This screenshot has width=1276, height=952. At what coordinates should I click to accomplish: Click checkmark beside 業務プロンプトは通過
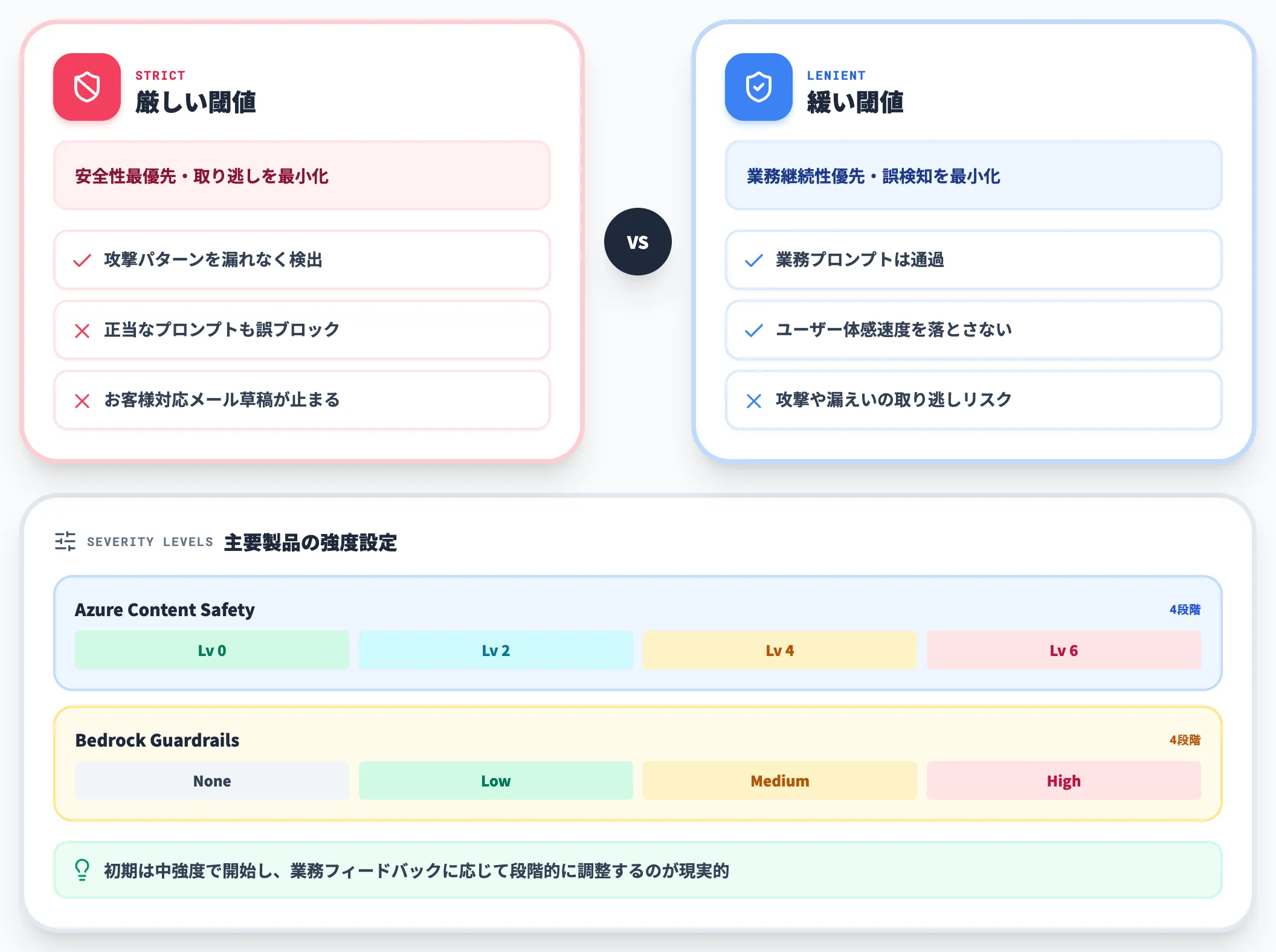pos(754,260)
